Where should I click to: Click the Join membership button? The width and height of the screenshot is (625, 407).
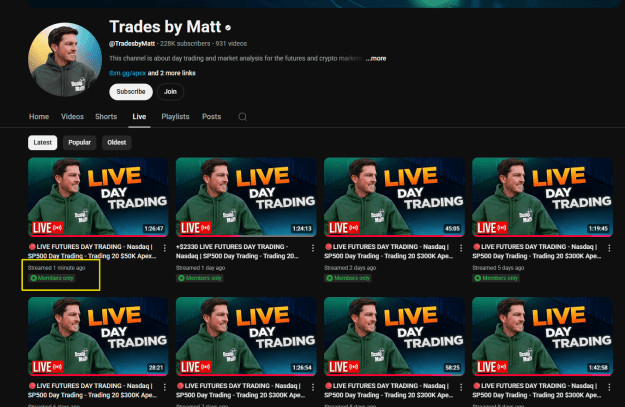[170, 92]
